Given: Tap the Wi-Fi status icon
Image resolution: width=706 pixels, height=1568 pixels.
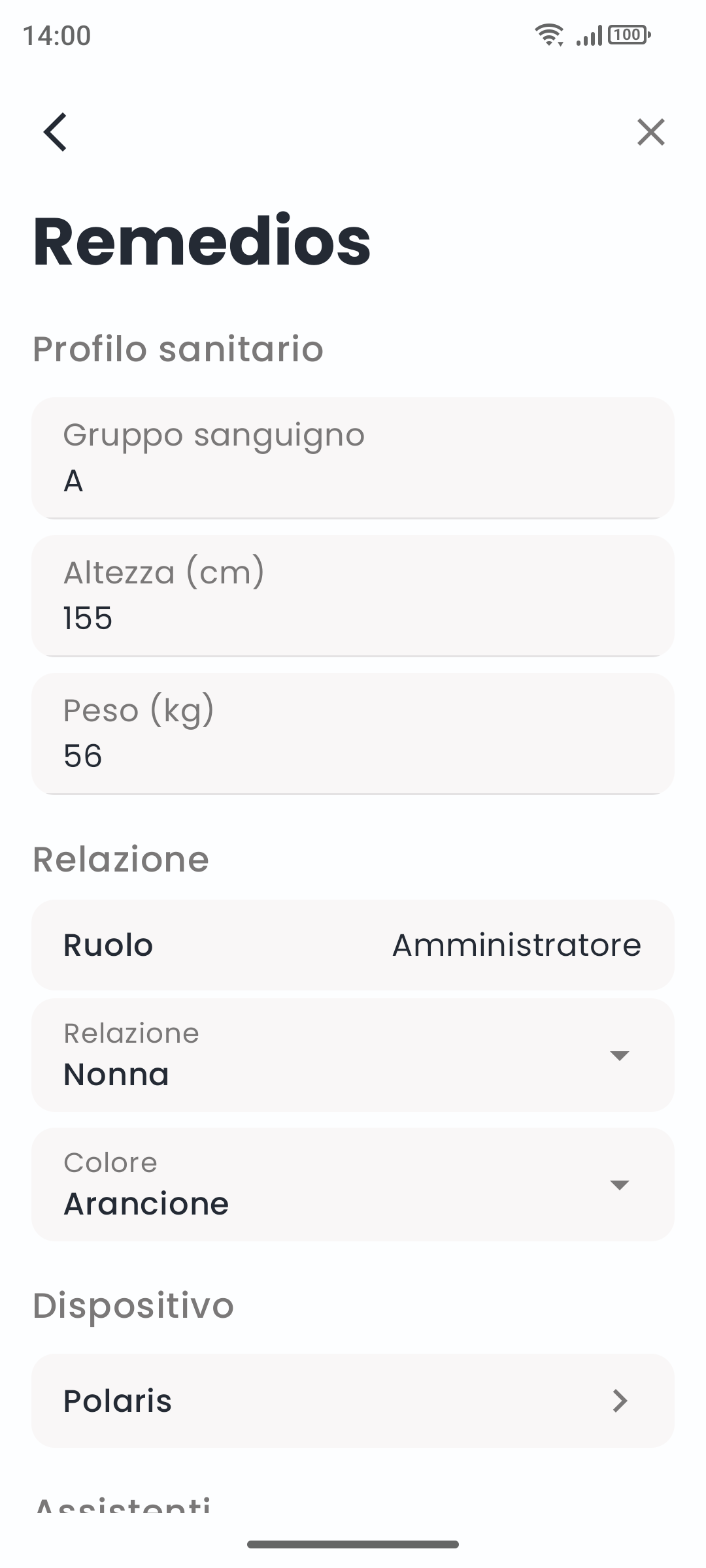Looking at the screenshot, I should [x=549, y=35].
